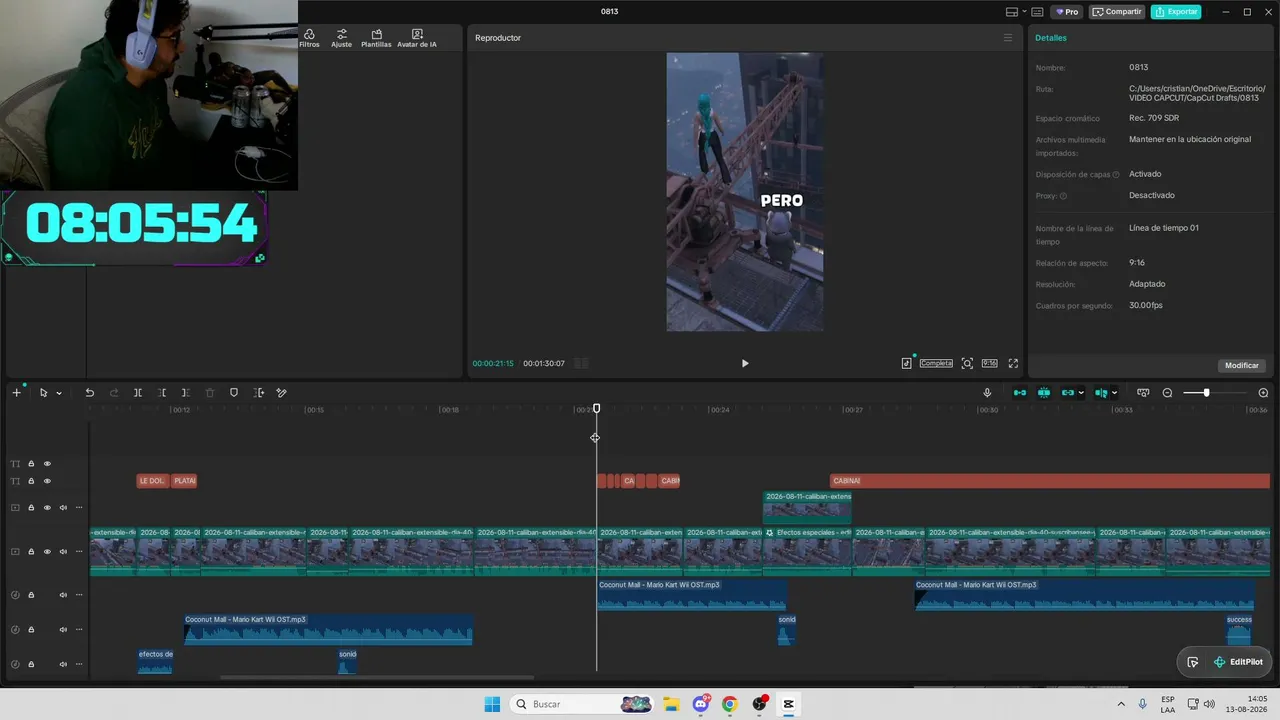Toggle the preview axis button
This screenshot has width=1280, height=720.
(x=1101, y=393)
